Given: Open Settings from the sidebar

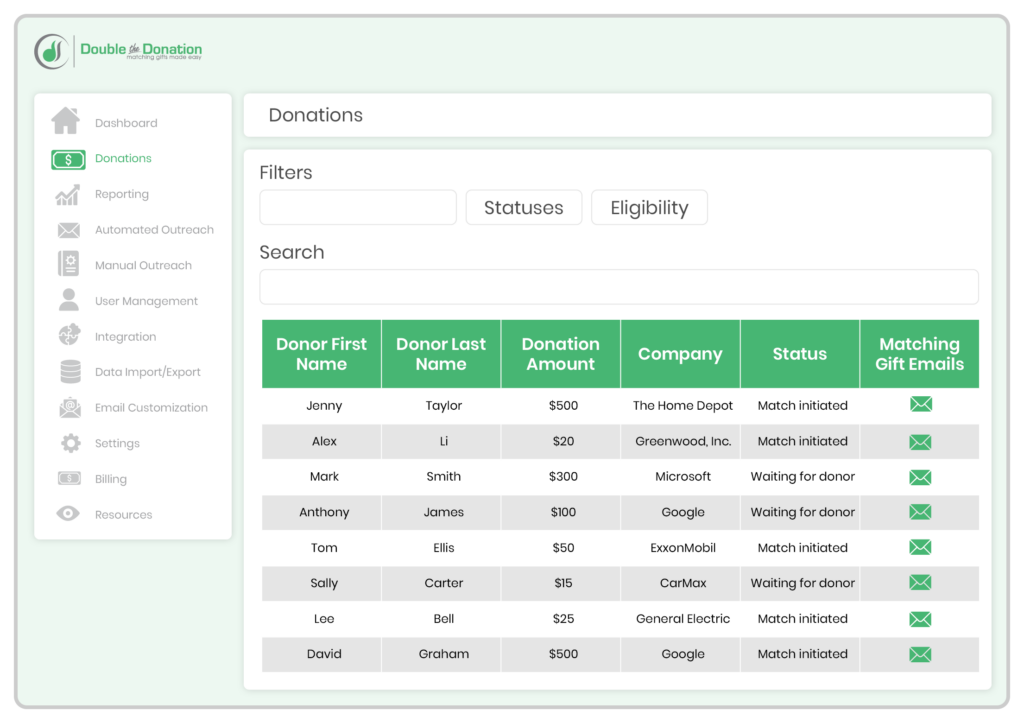Looking at the screenshot, I should pyautogui.click(x=117, y=443).
